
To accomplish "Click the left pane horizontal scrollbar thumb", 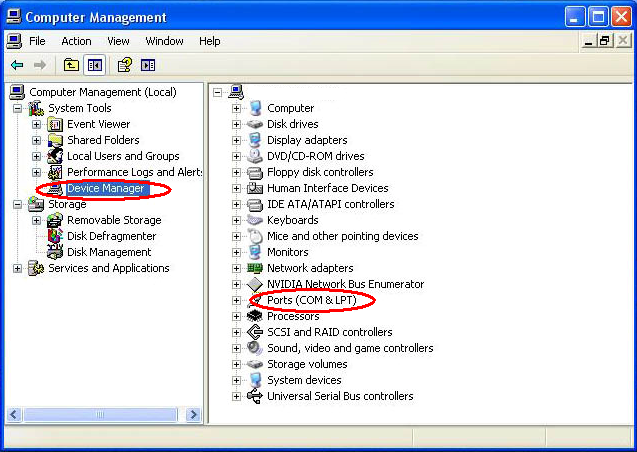I will click(100, 415).
